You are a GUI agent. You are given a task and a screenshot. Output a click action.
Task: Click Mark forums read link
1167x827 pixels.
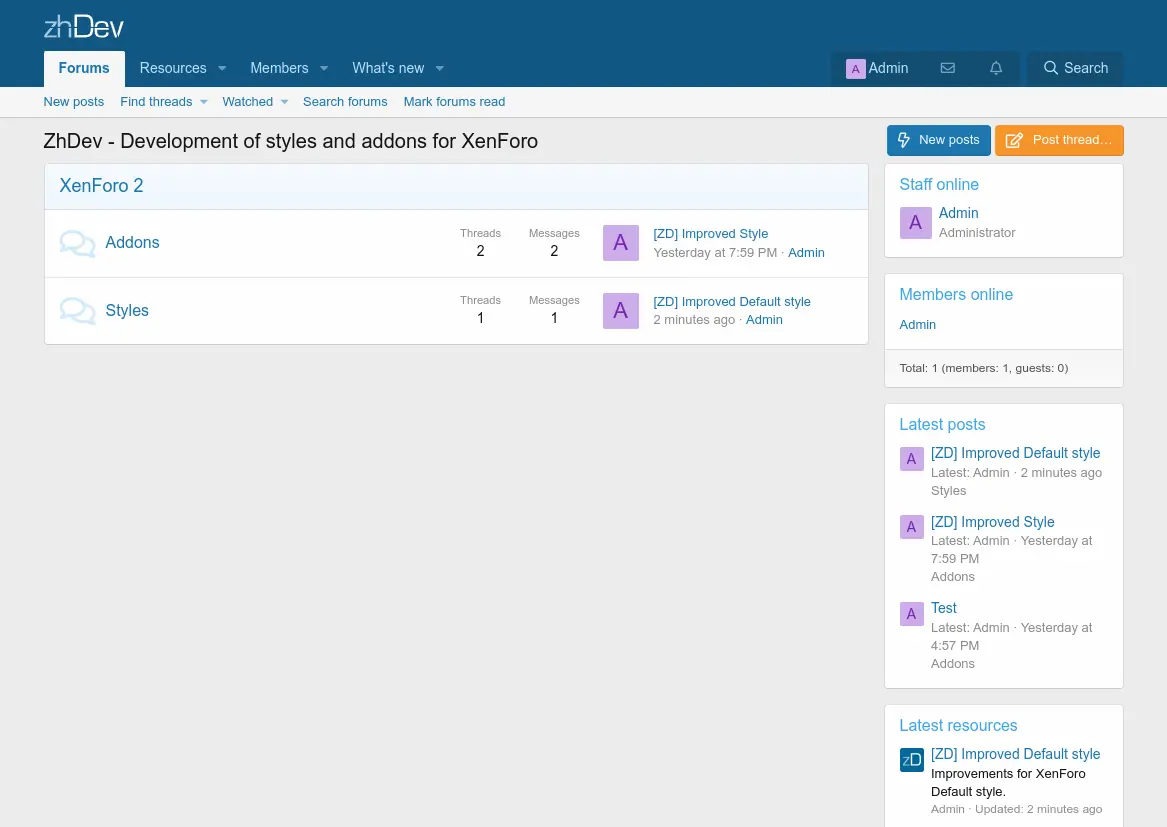(454, 102)
